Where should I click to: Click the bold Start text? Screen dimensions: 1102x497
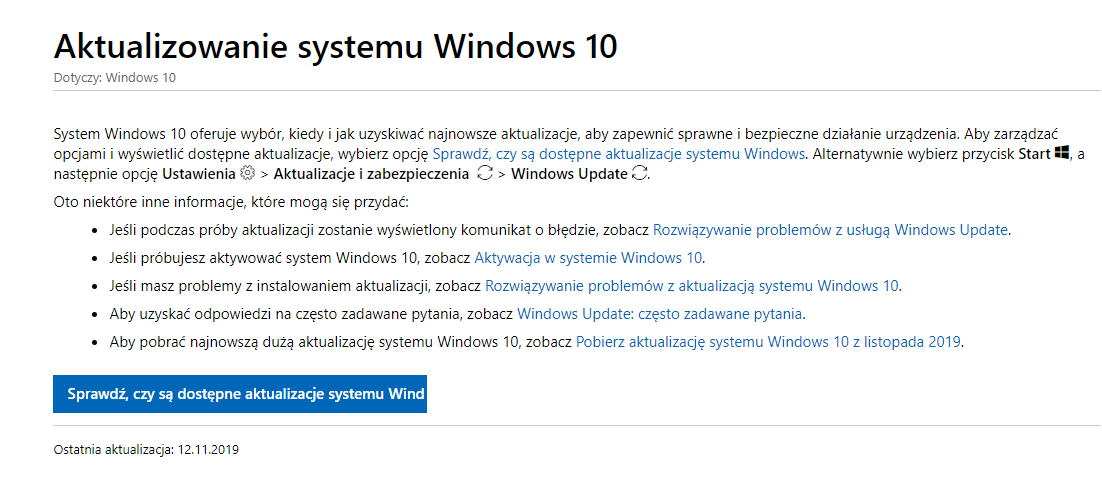1035,154
